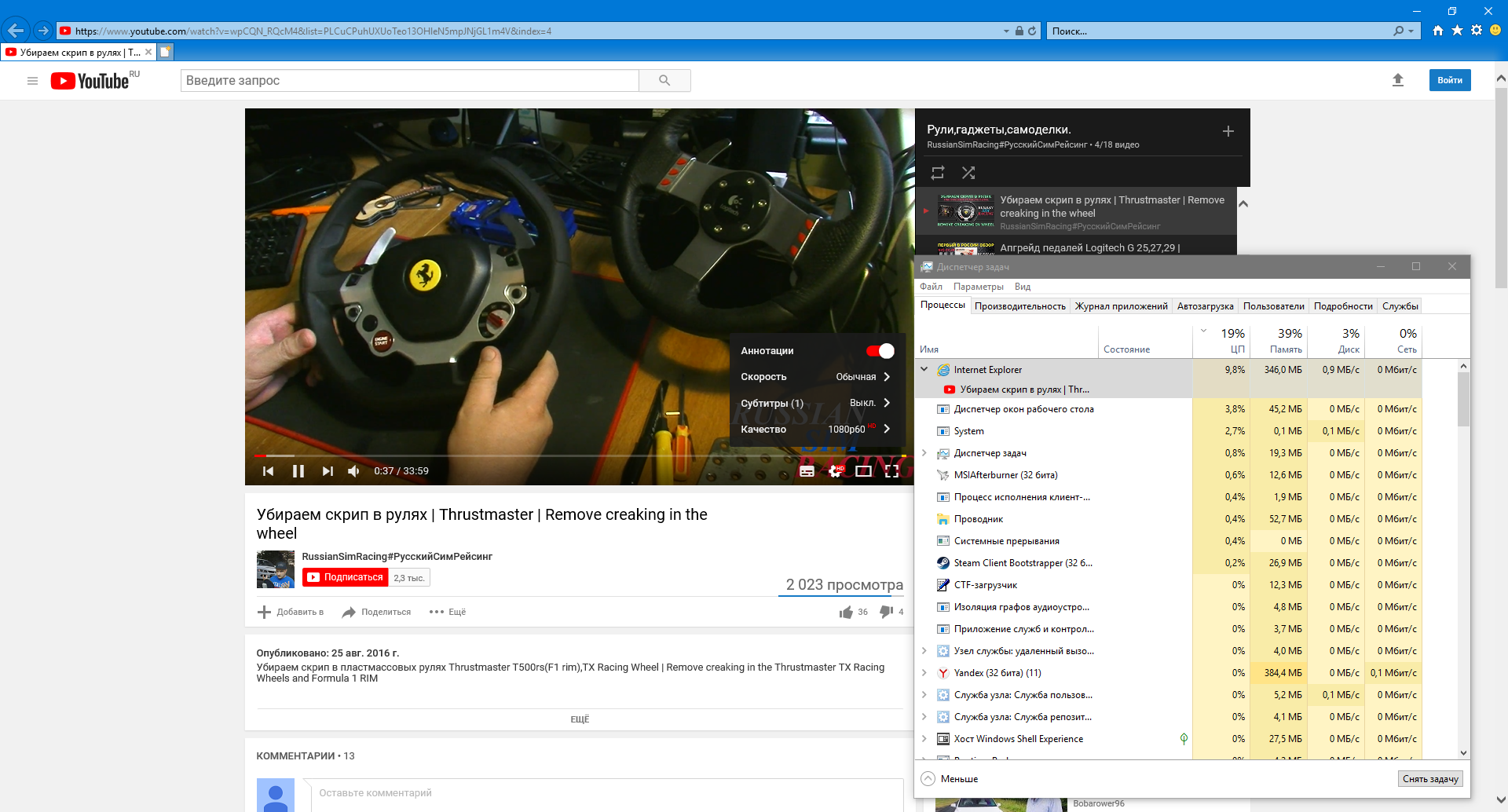Toggle playlist loop icon
Viewport: 1508px width, 812px height.
938,173
